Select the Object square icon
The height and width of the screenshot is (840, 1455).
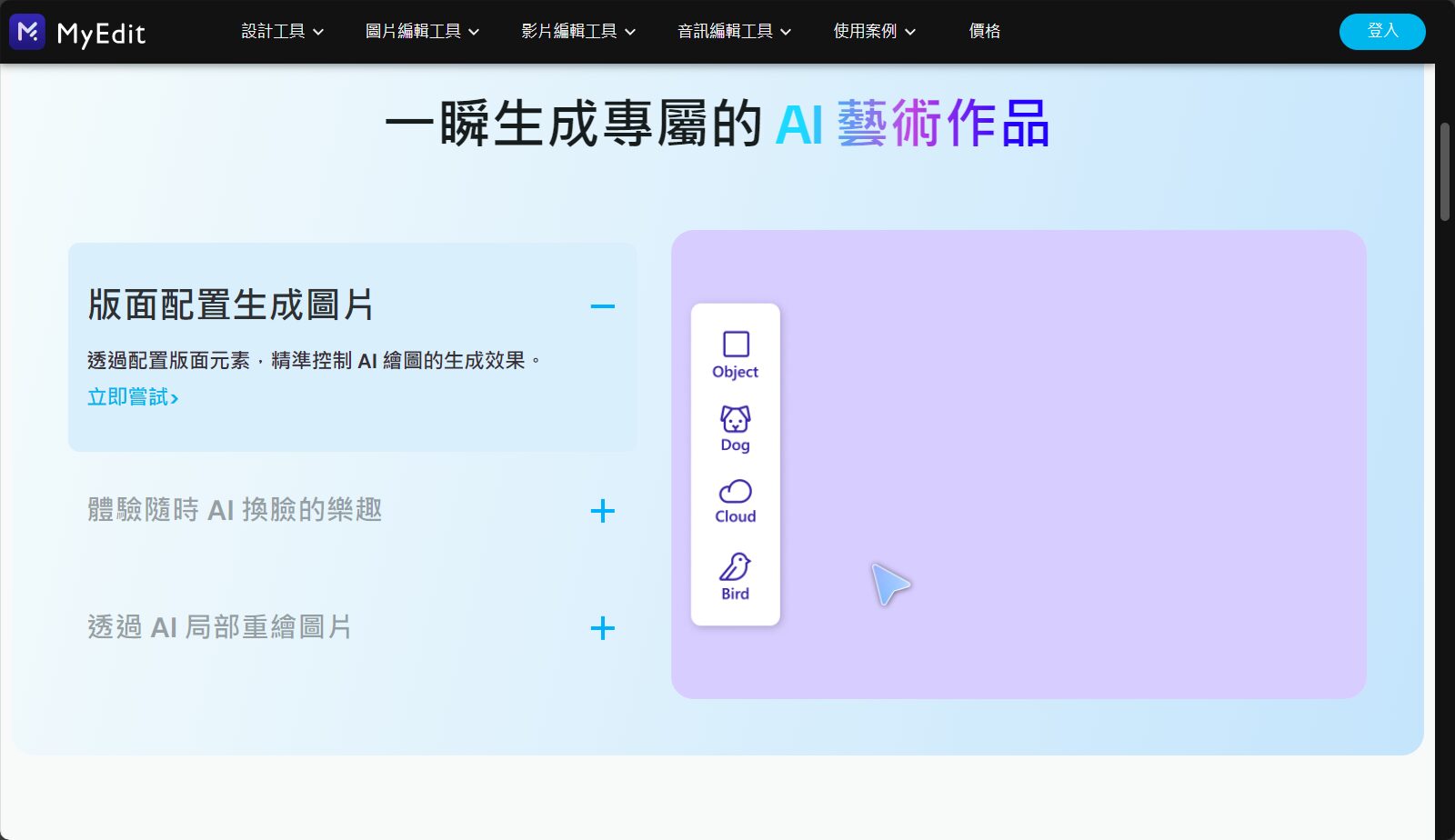[736, 345]
